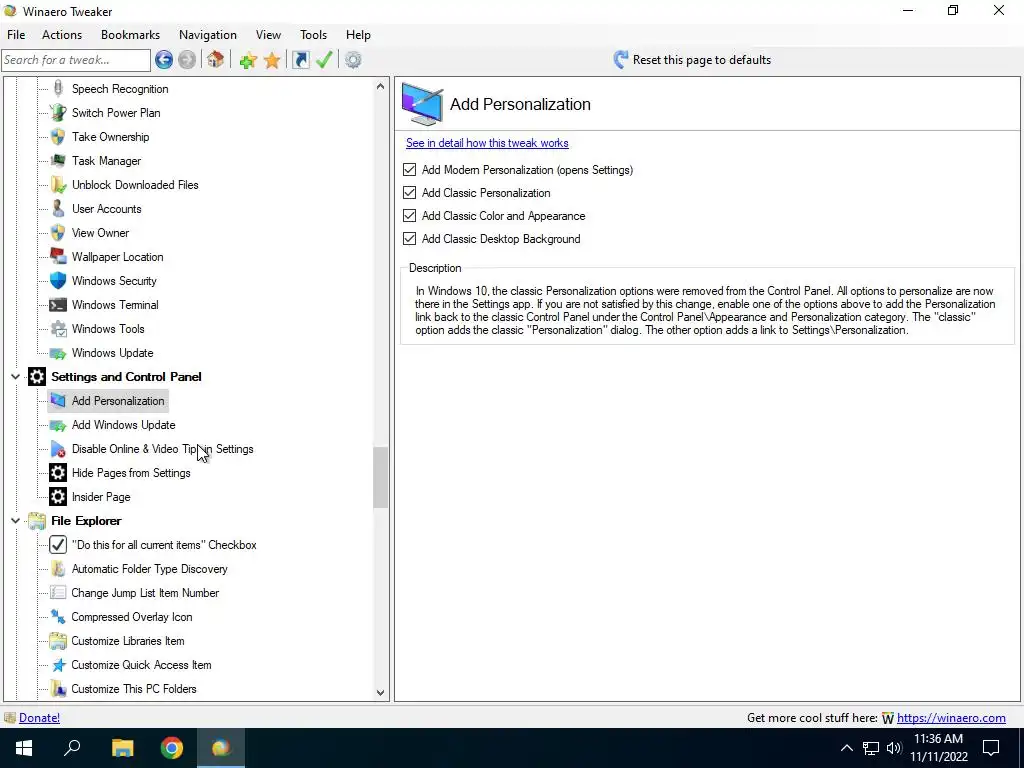Viewport: 1024px width, 768px height.
Task: Open the View menu
Action: 268,35
